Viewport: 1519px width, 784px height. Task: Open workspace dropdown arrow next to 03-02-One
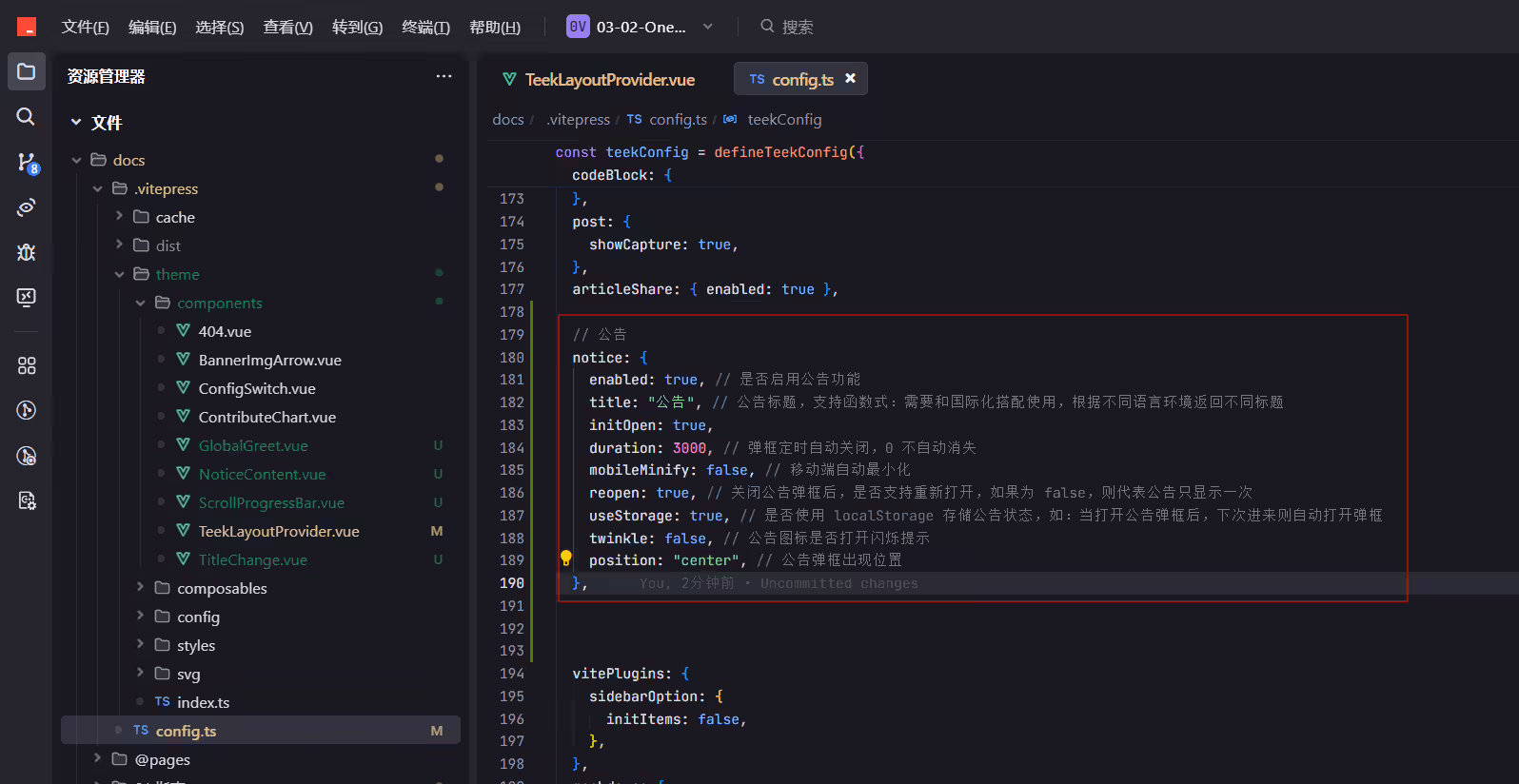click(x=707, y=27)
